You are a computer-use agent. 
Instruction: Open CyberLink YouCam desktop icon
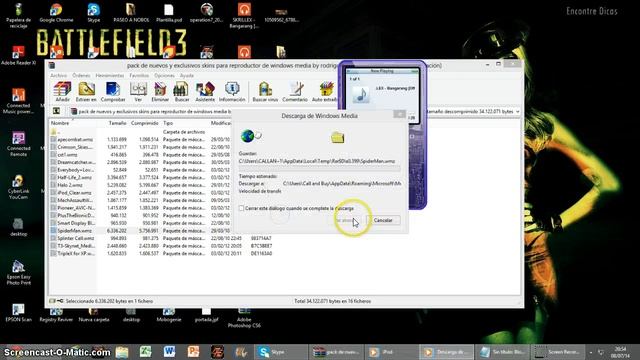(x=18, y=187)
